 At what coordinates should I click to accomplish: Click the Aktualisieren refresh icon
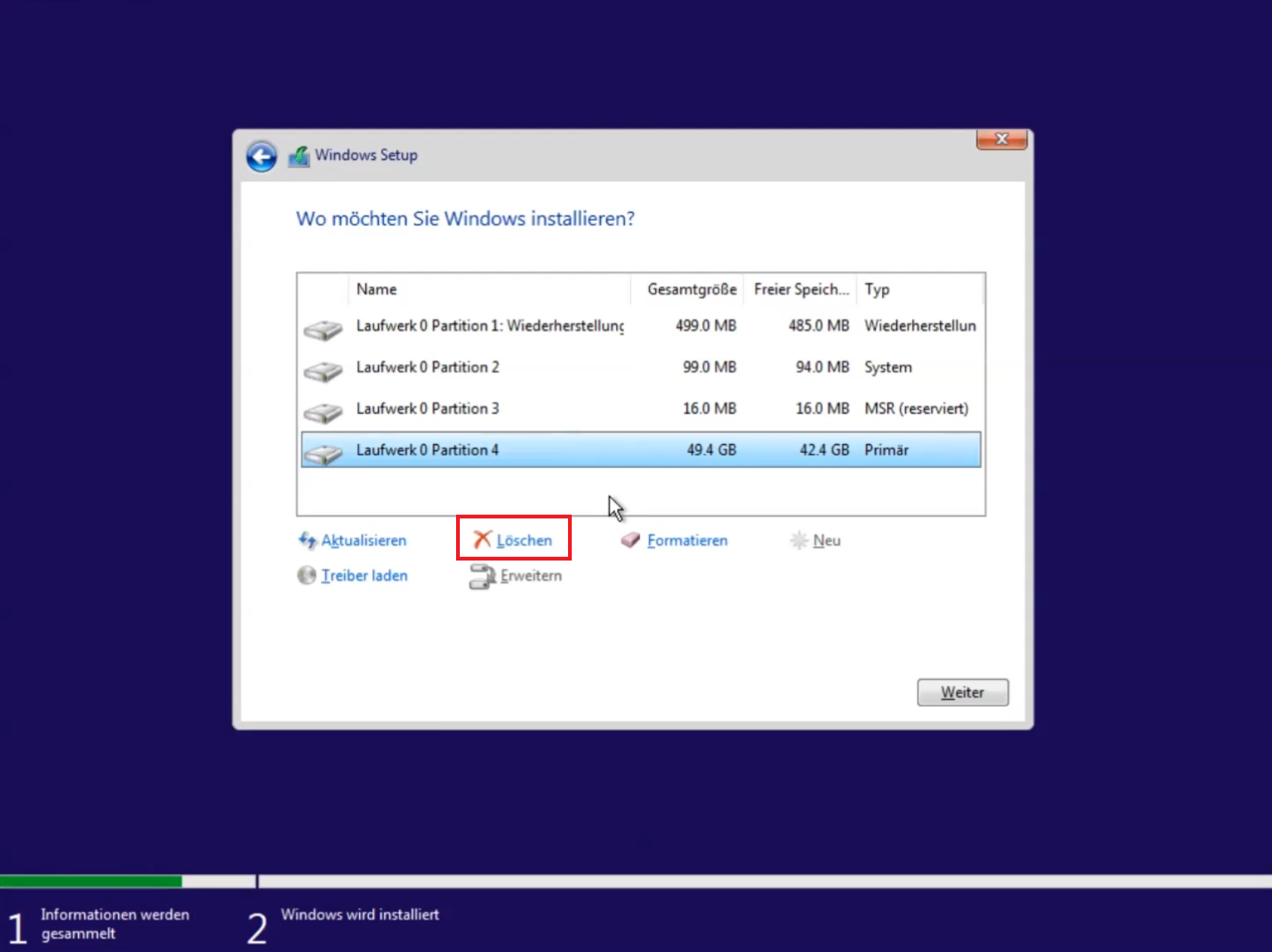pos(307,539)
